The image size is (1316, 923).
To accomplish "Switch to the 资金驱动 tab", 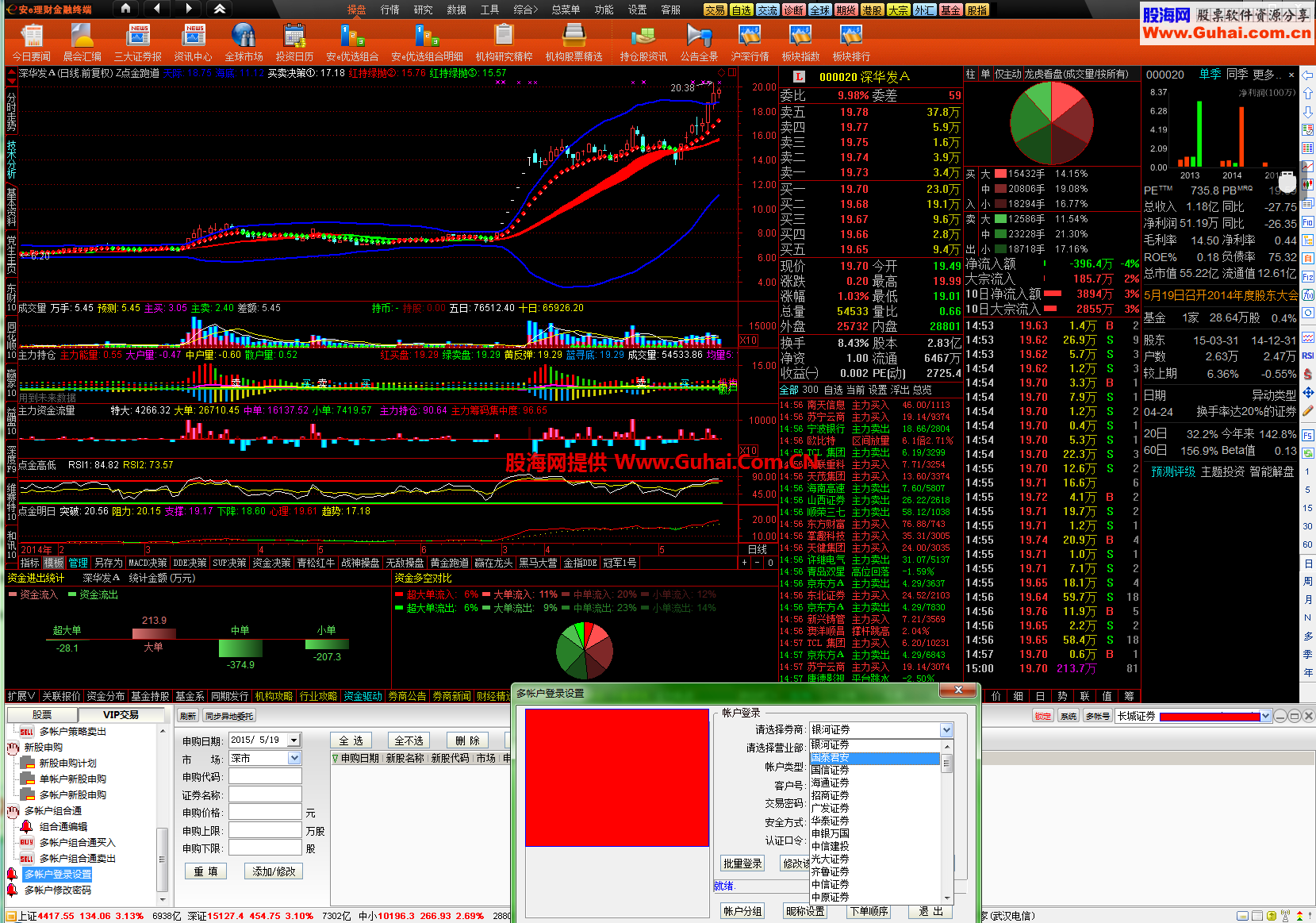I will click(363, 696).
